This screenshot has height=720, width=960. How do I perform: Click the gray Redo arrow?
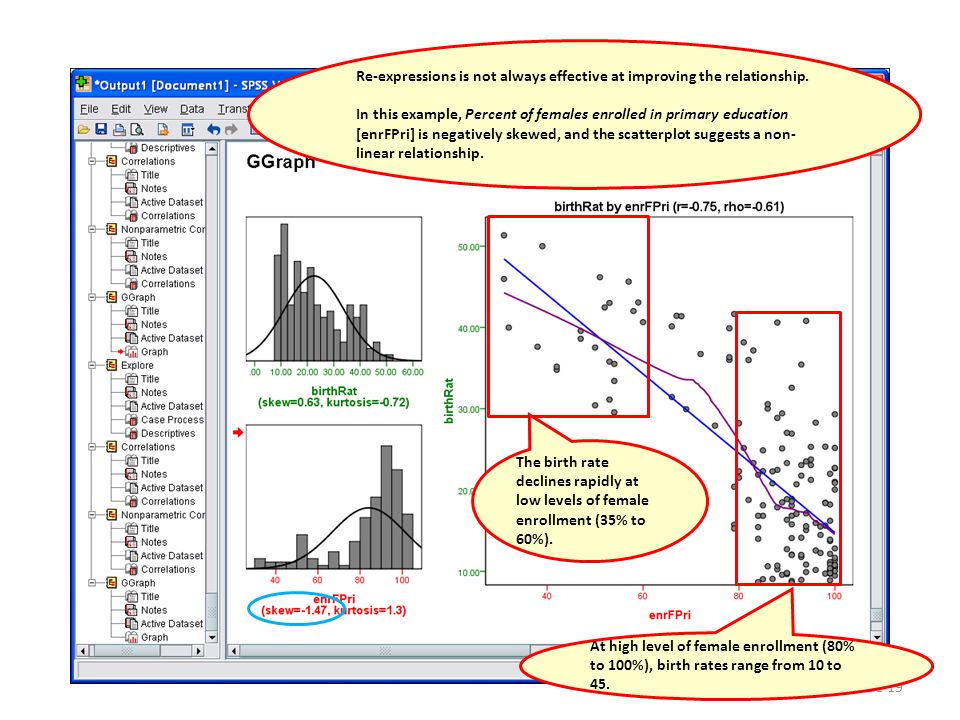(231, 130)
